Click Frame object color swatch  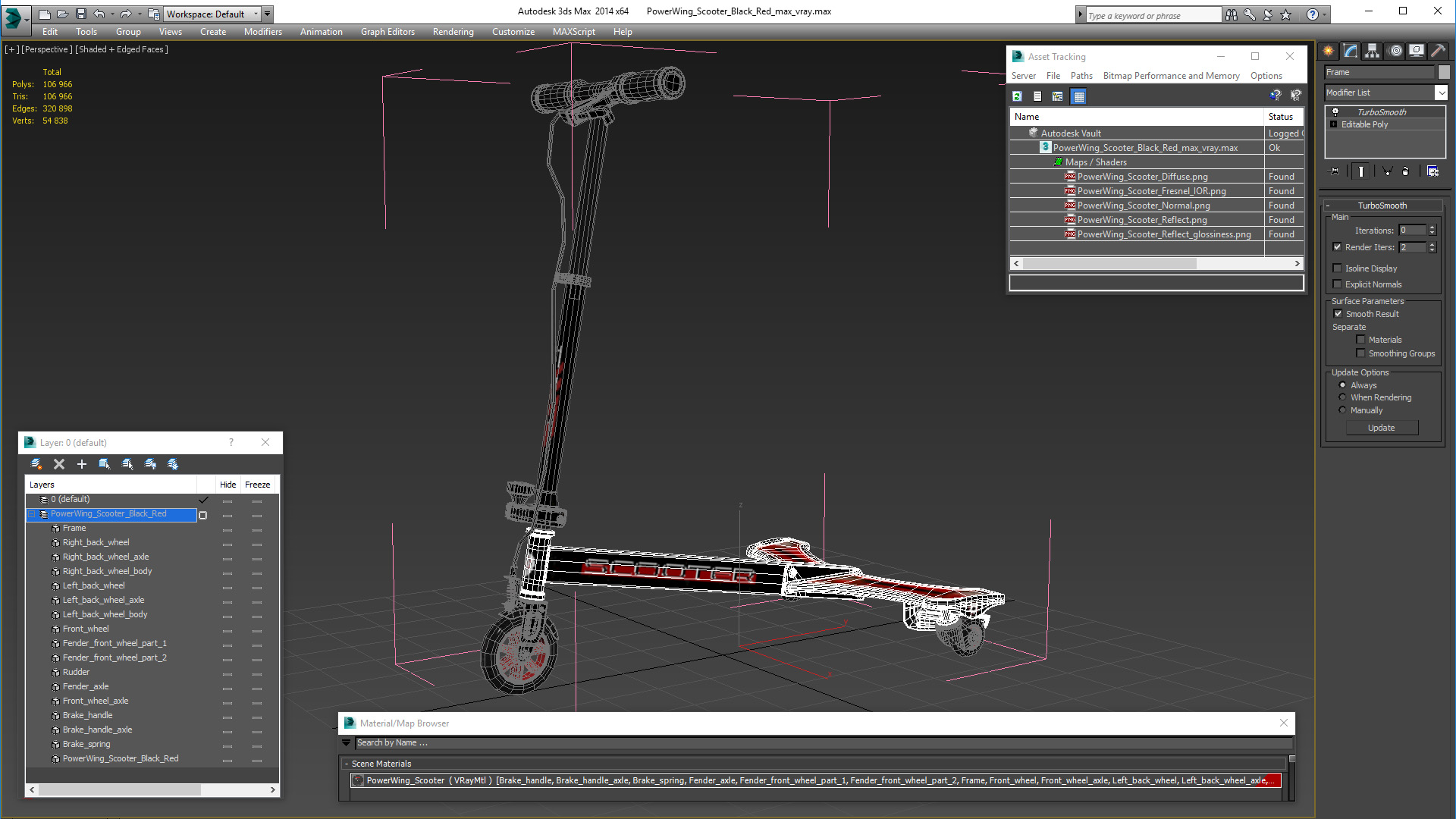pyautogui.click(x=1443, y=72)
